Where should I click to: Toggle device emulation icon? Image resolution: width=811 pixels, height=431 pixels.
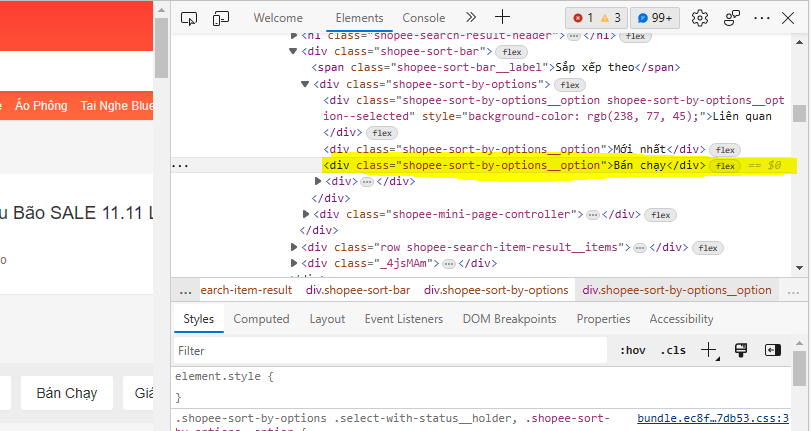[x=221, y=18]
